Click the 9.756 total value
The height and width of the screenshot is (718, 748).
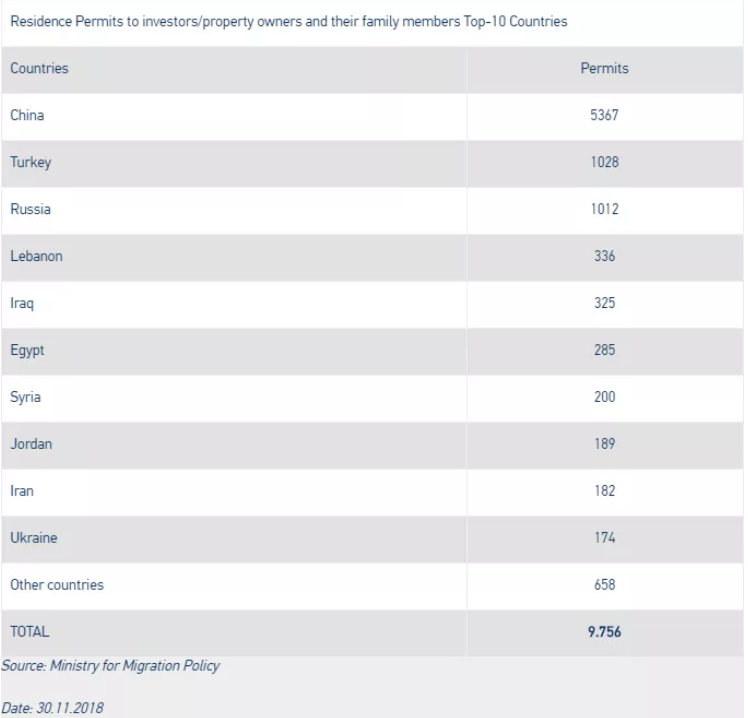[x=604, y=632]
